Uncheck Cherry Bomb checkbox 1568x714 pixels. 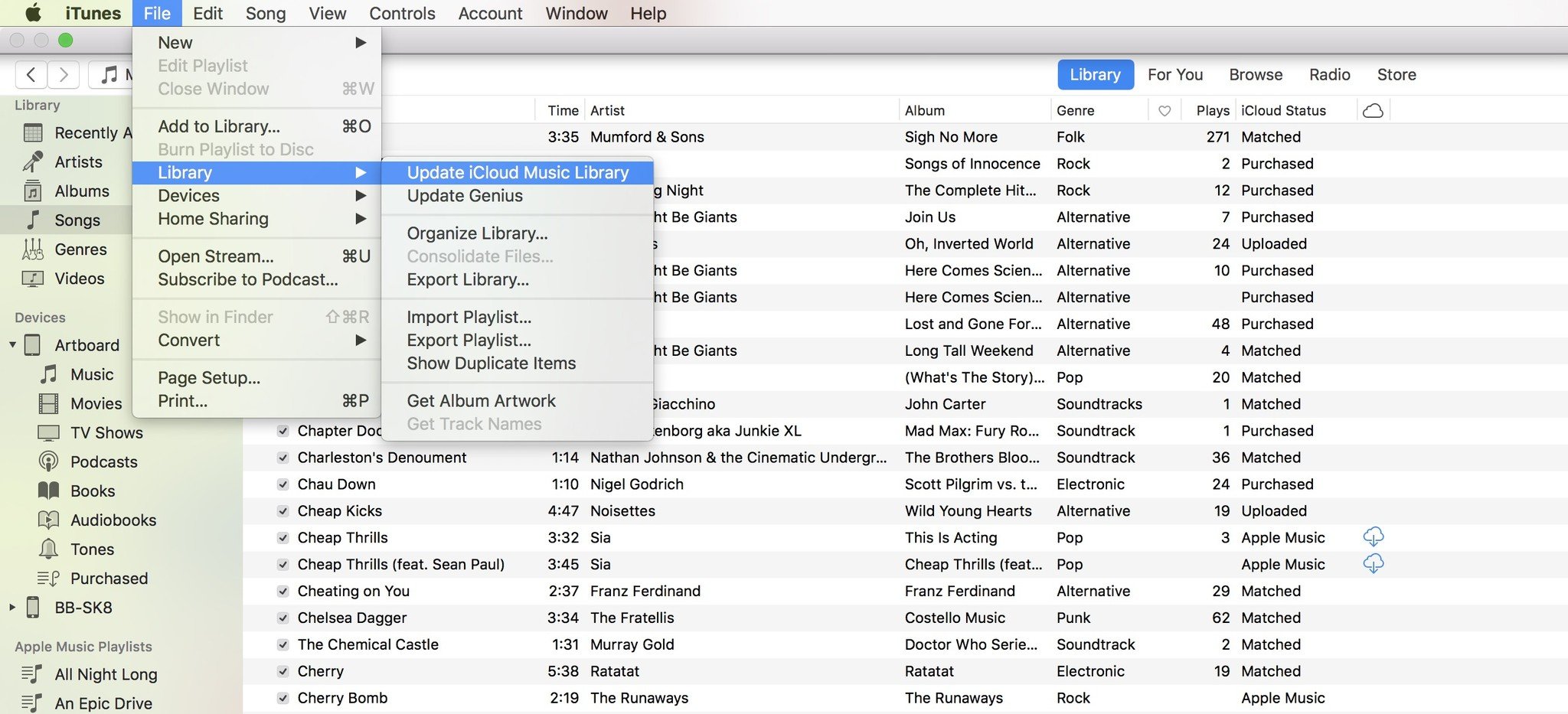pyautogui.click(x=283, y=698)
